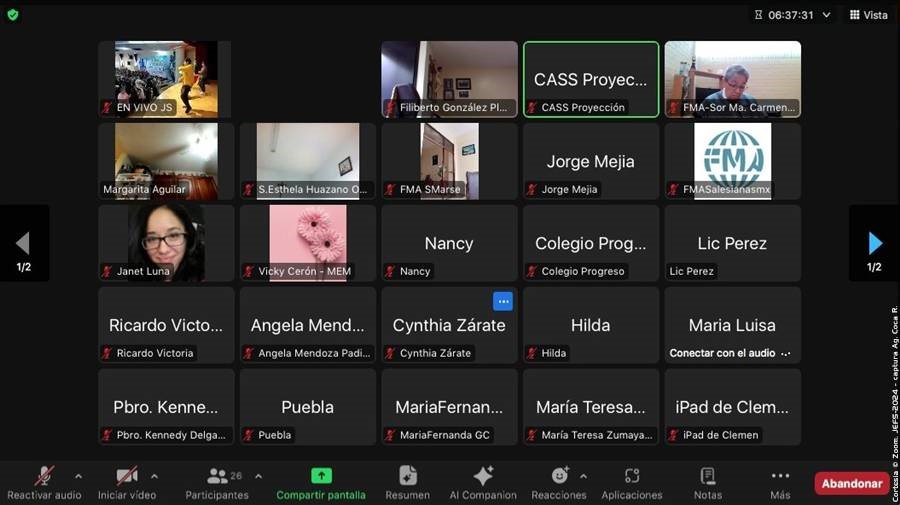The height and width of the screenshot is (505, 900).
Task: Select MariaFernanda GC participant tile
Action: point(449,407)
